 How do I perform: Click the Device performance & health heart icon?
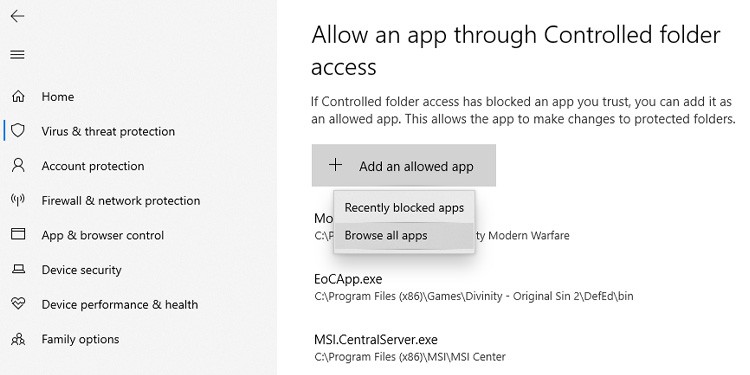coord(18,304)
